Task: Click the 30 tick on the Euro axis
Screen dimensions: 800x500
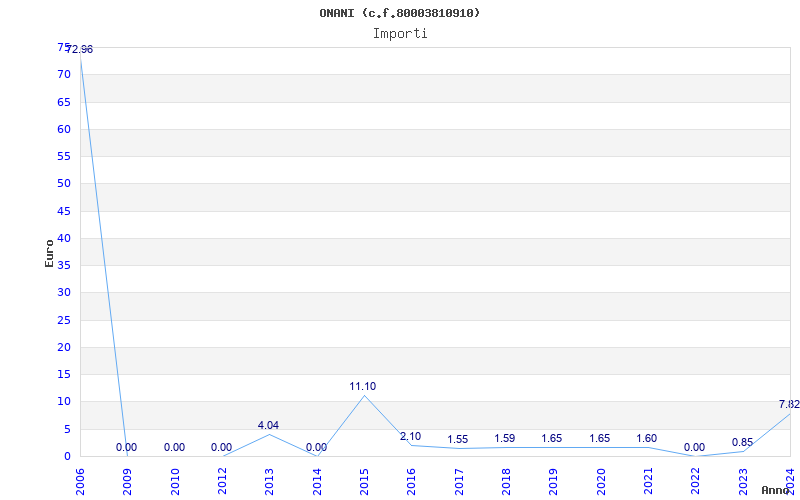Action: pyautogui.click(x=64, y=292)
